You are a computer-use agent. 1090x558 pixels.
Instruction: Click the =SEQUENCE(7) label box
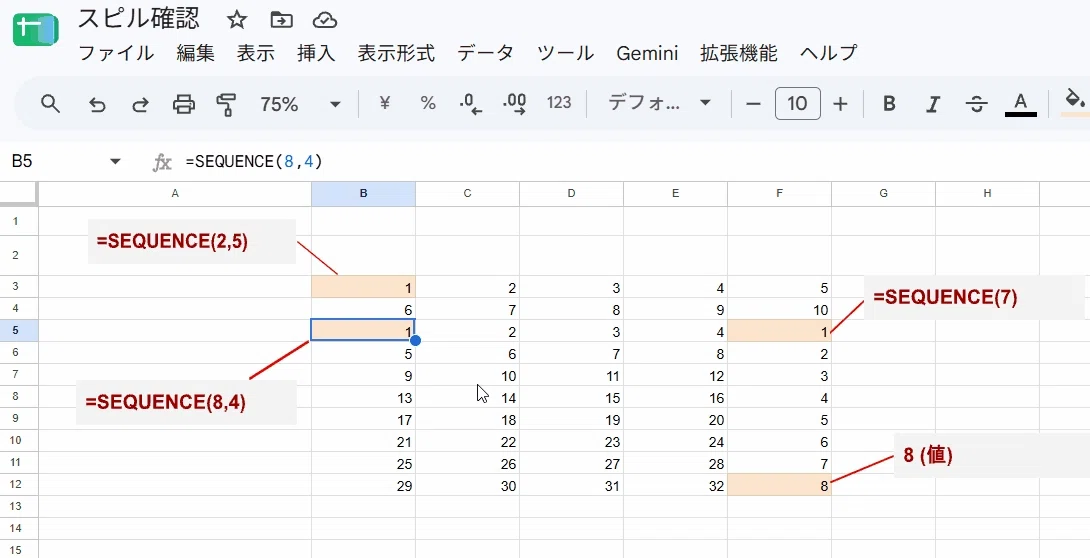click(974, 297)
